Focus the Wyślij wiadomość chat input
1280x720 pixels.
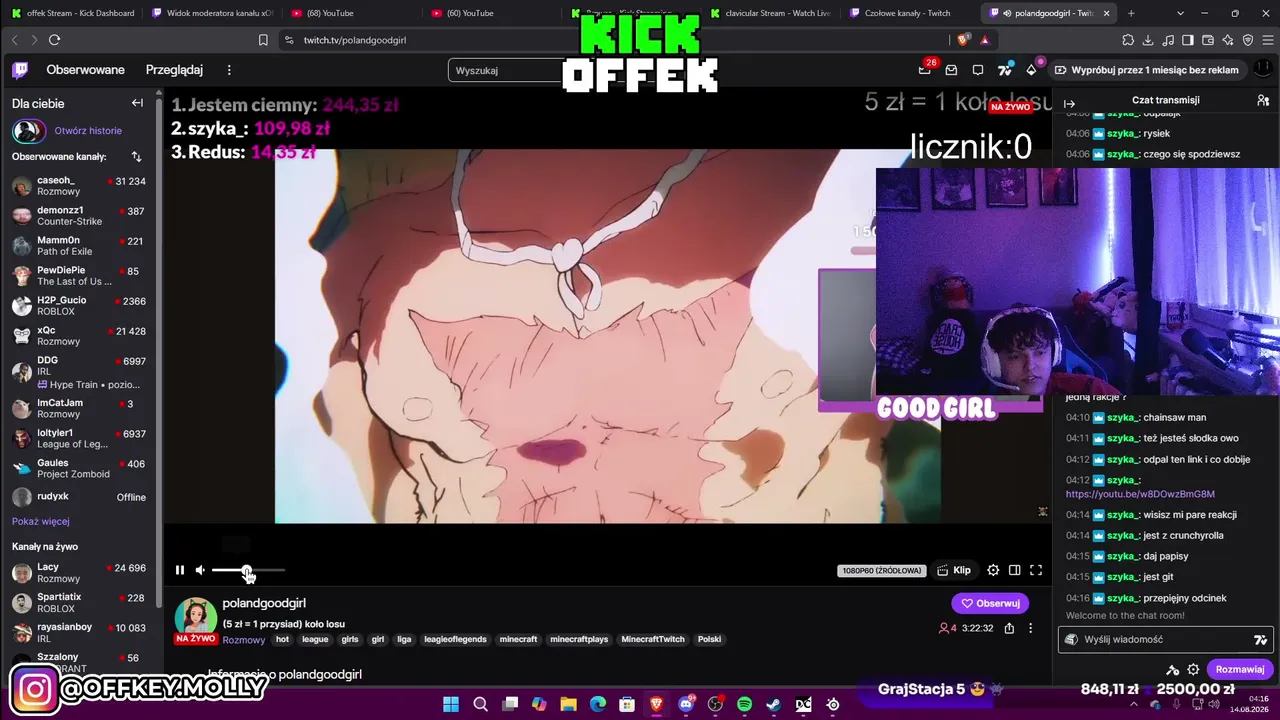1165,640
